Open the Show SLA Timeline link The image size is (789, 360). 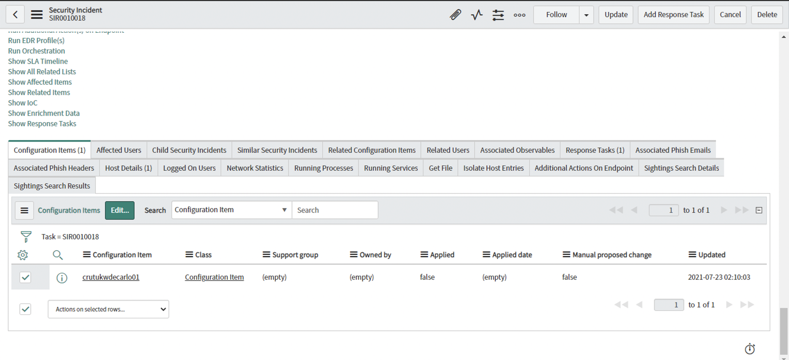38,61
